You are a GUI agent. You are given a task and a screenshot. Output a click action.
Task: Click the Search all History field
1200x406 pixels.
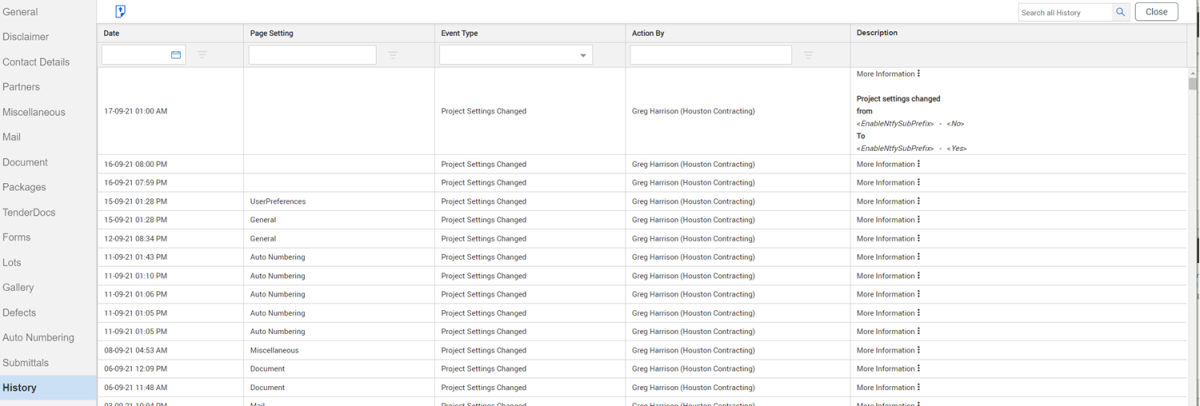[1064, 12]
